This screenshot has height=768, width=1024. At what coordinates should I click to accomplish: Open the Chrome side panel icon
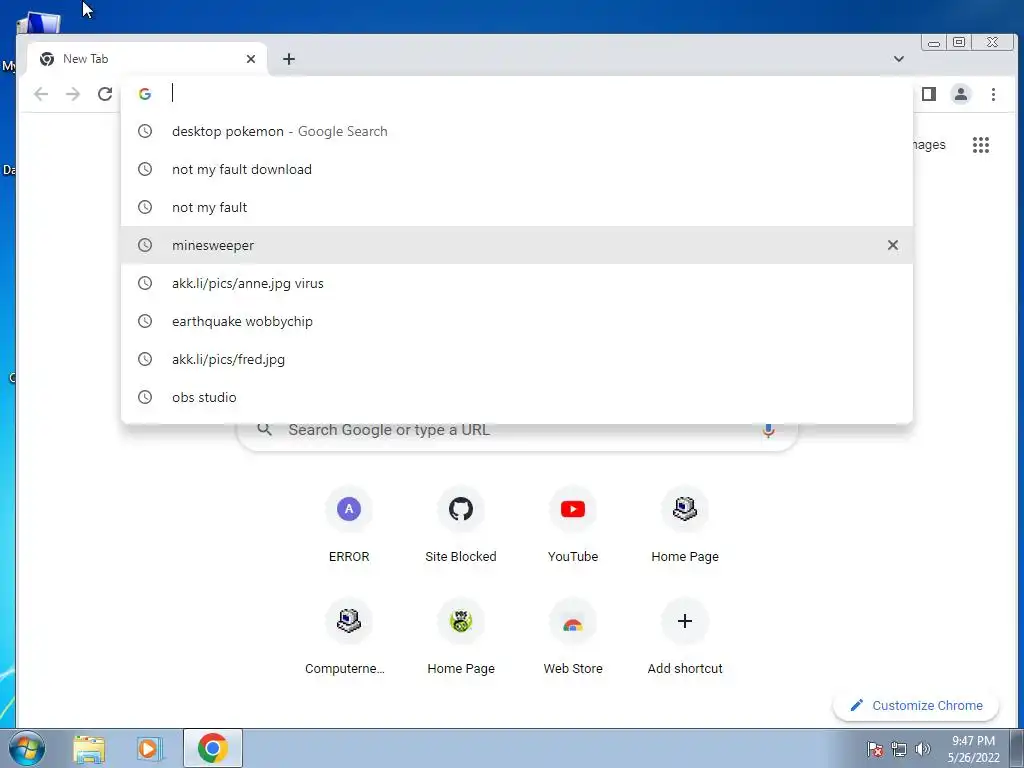pos(929,94)
